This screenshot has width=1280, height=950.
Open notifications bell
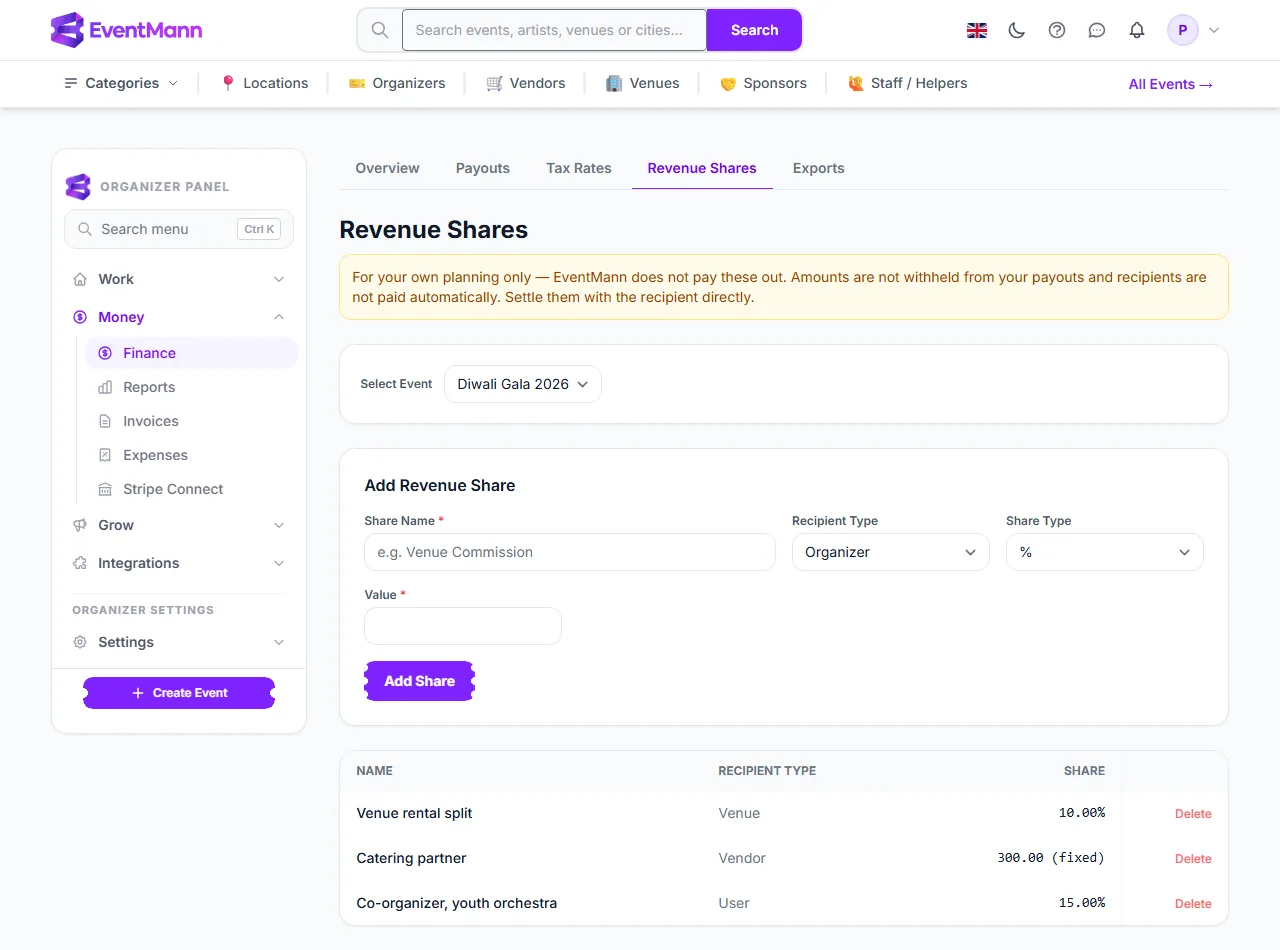point(1137,30)
